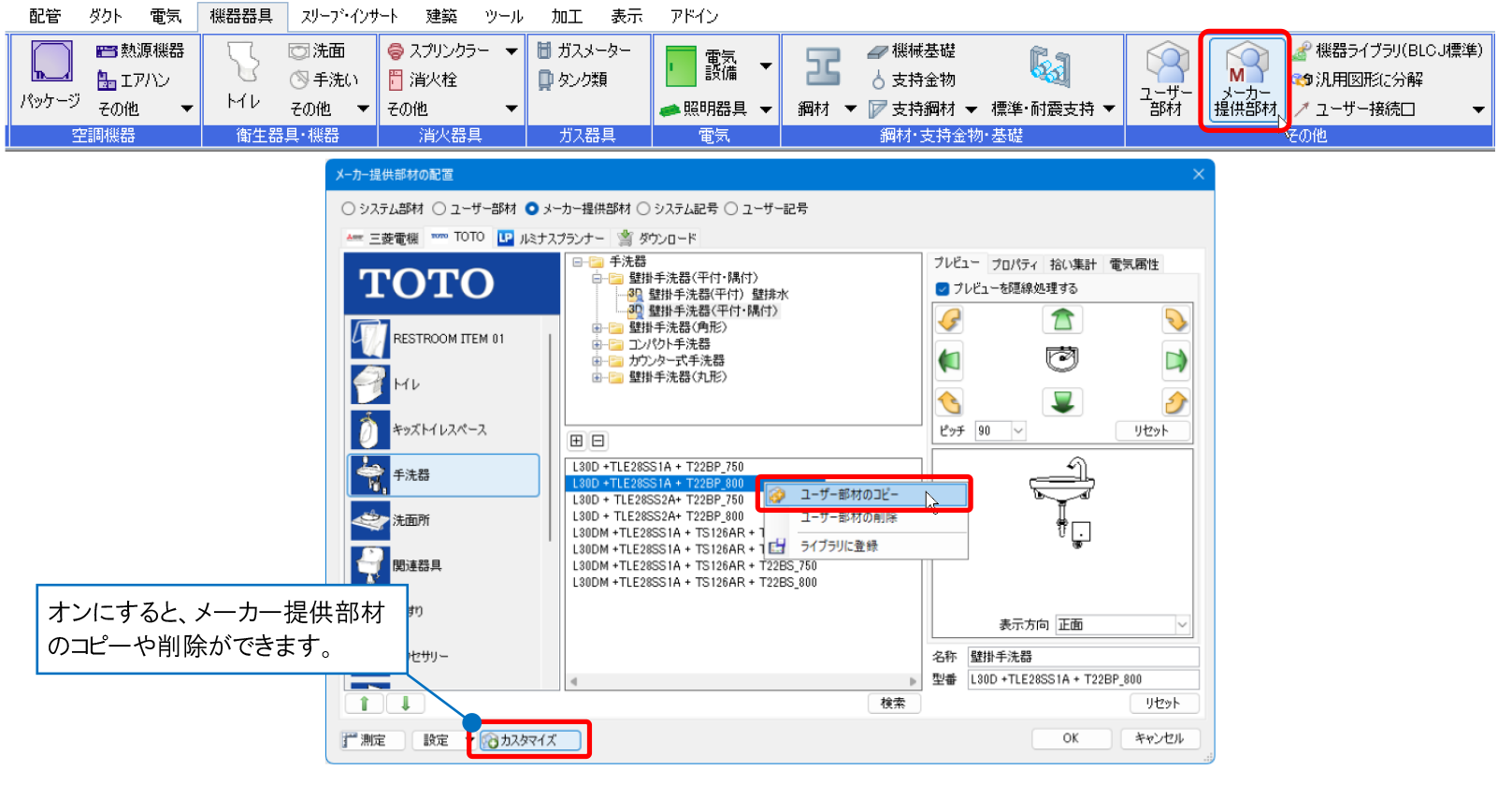Select the エアハン tool

134,80
